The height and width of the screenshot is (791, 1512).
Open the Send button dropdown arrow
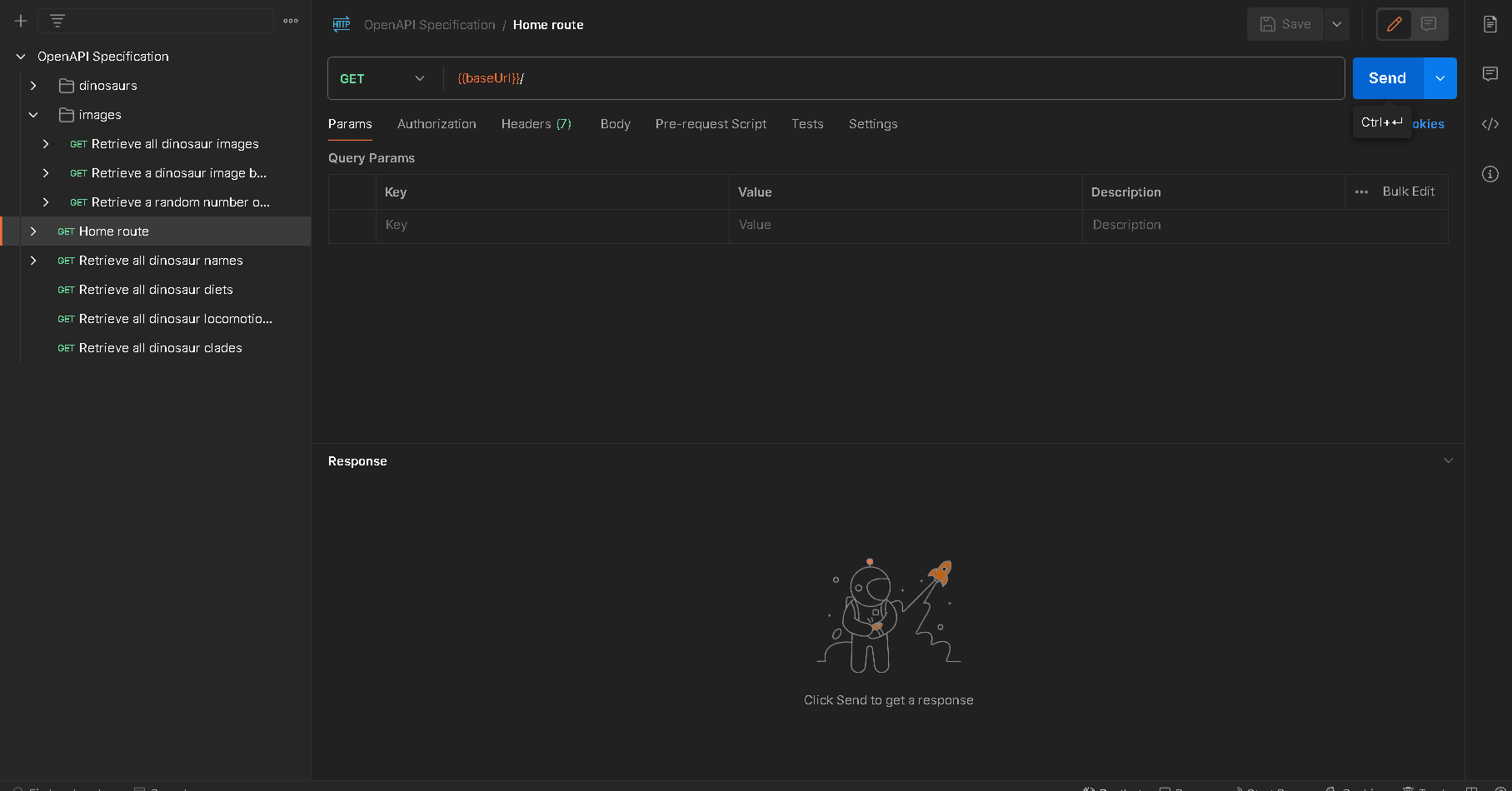pos(1440,78)
